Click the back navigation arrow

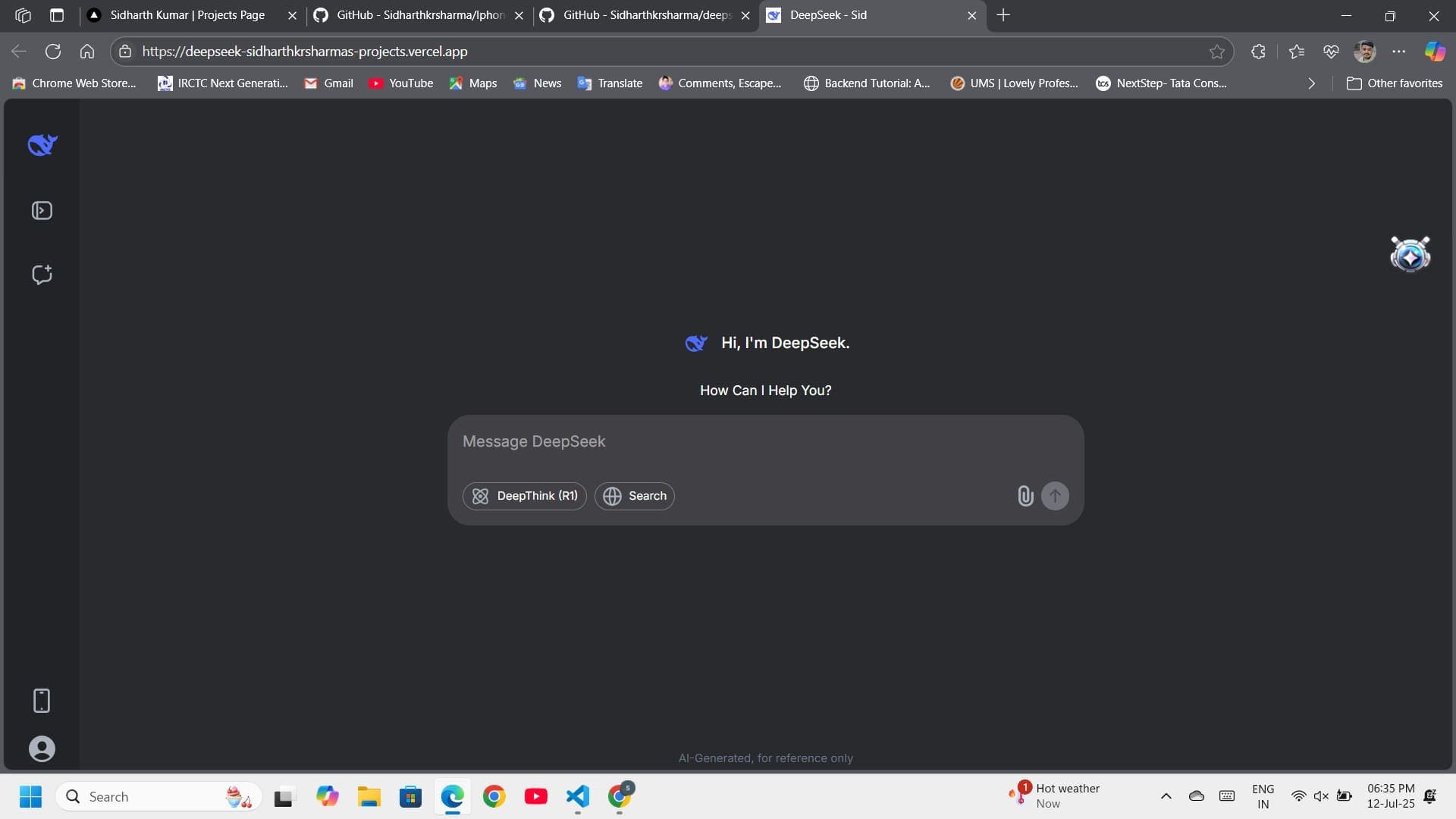pyautogui.click(x=19, y=52)
